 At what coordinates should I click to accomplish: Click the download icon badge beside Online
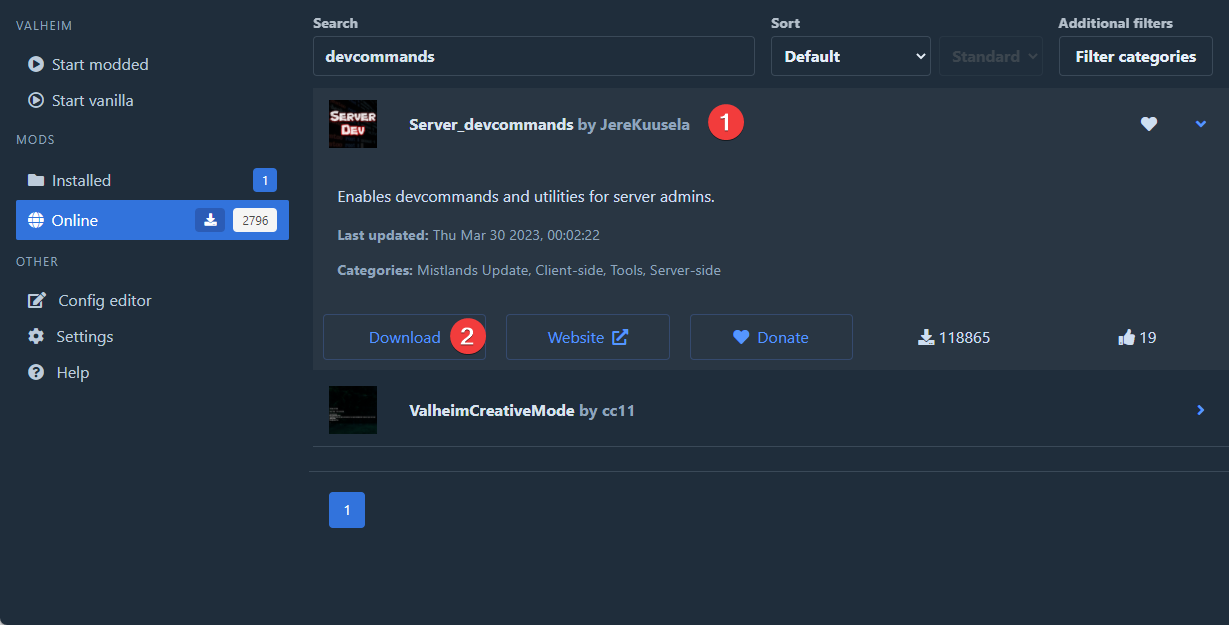(210, 220)
